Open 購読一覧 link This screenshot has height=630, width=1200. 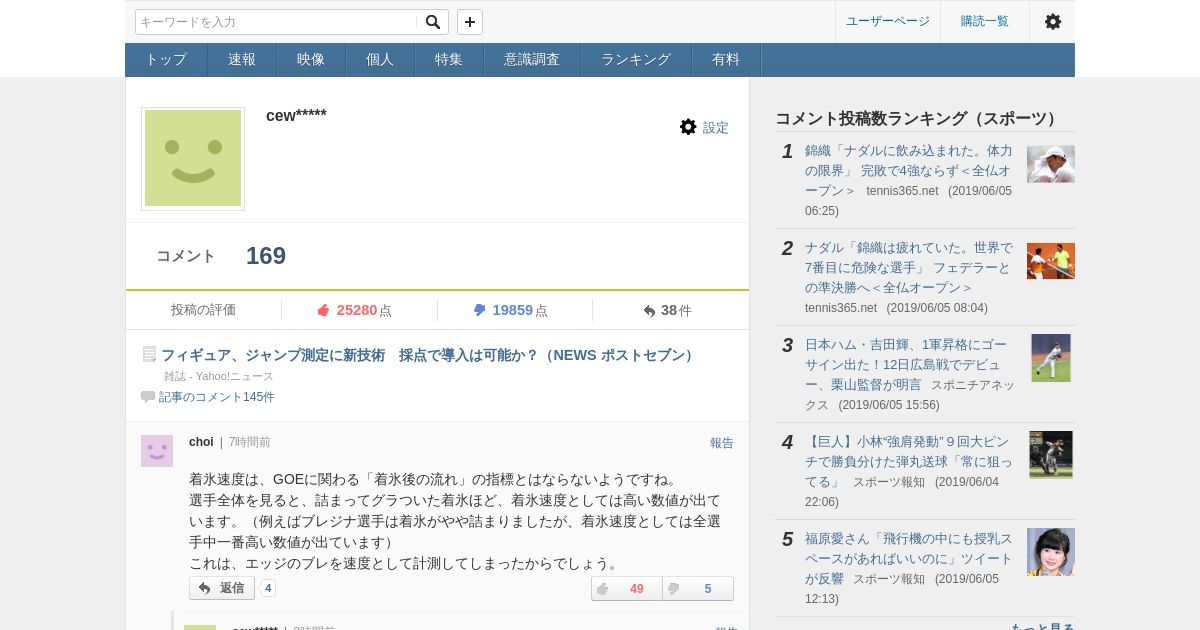point(985,21)
